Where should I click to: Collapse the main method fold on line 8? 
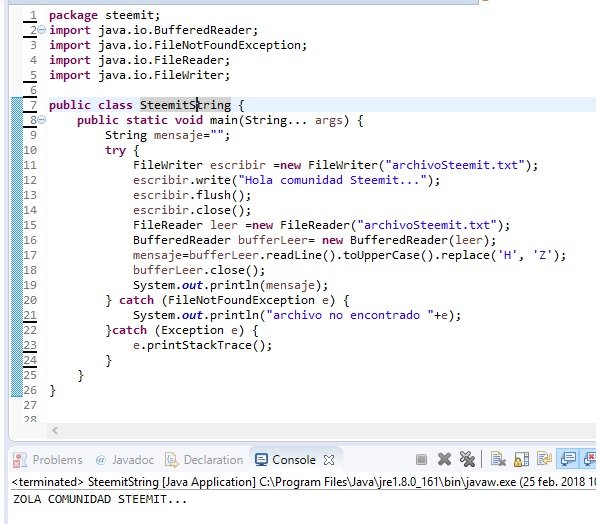[42, 120]
